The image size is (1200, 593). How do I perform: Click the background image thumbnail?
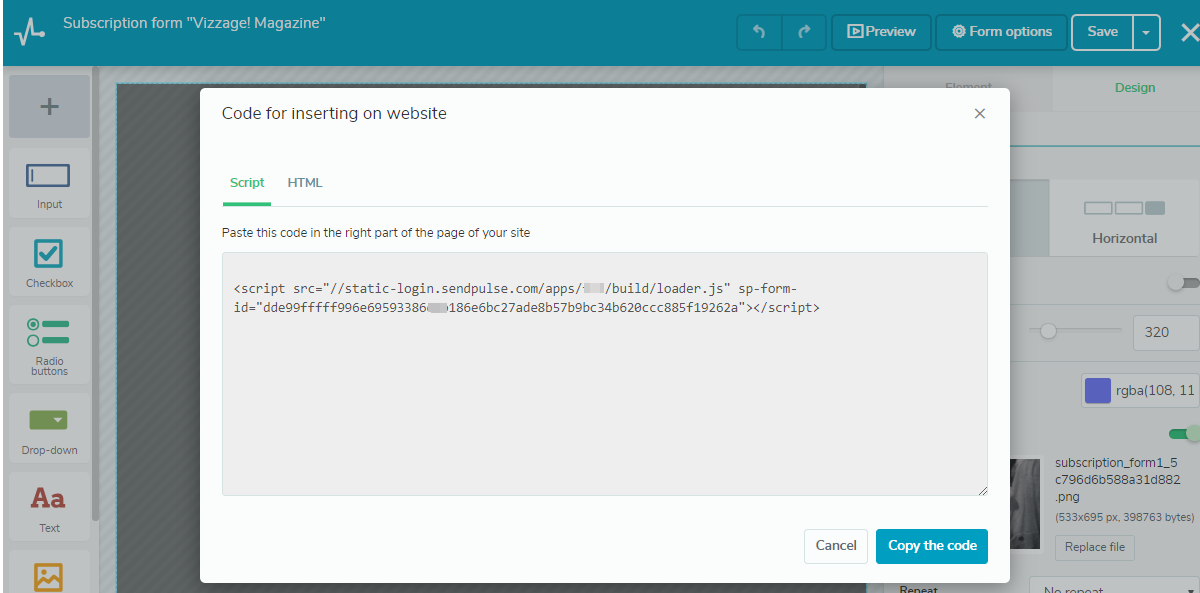point(1027,504)
